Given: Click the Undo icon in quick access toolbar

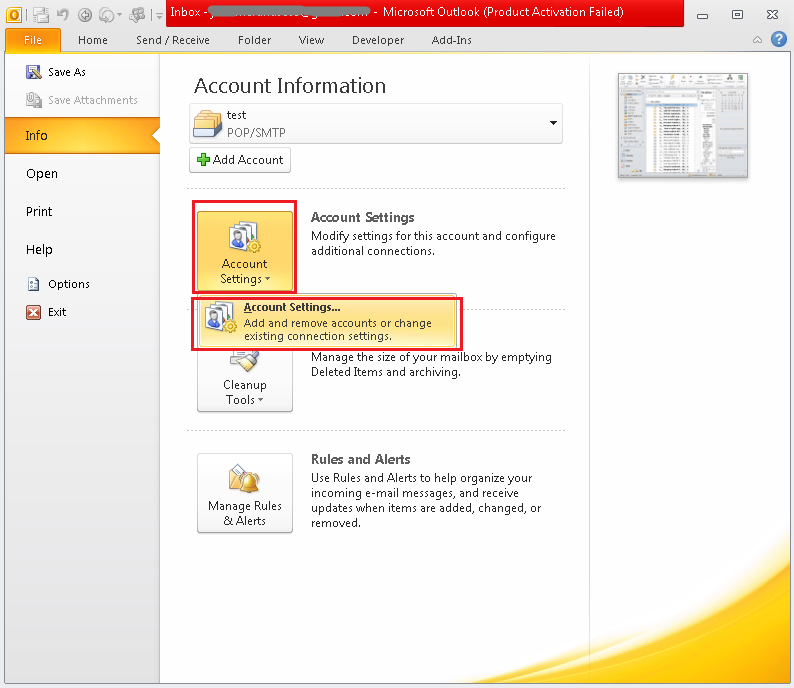Looking at the screenshot, I should [63, 15].
